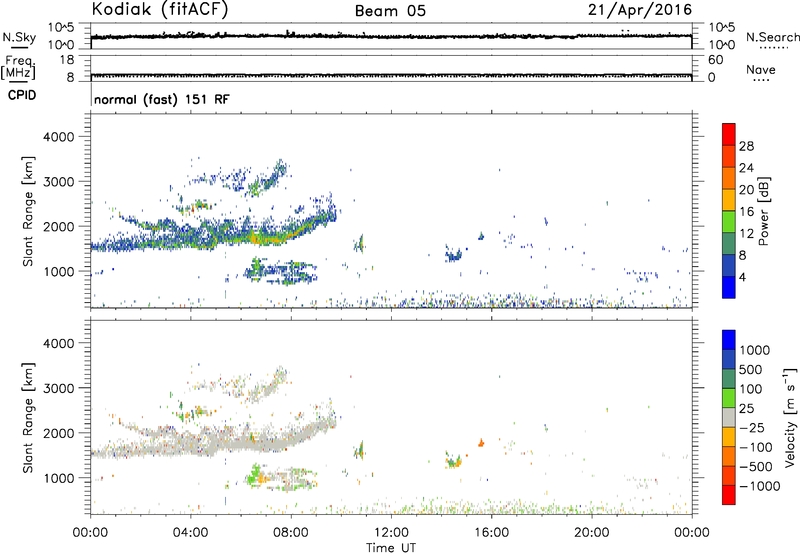The width and height of the screenshot is (800, 554).
Task: Click the '28' power colorbar tick
Action: click(746, 146)
